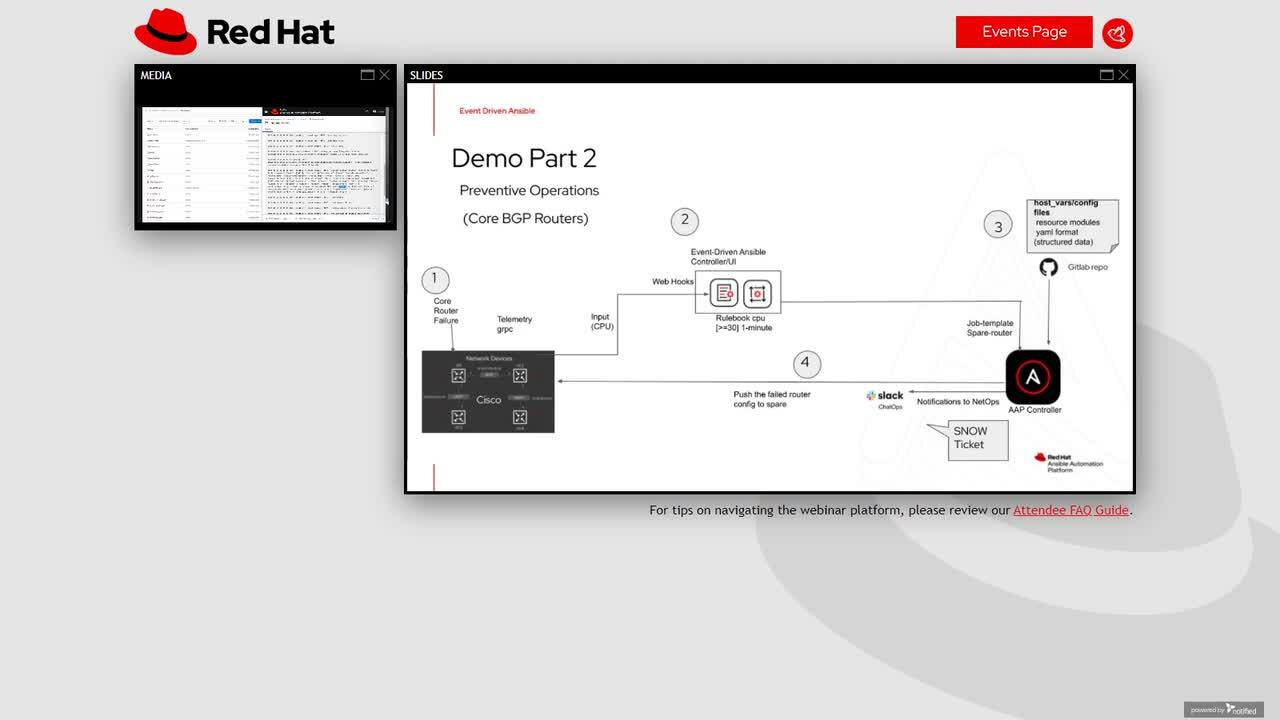
Task: Click the GitHub icon on the slide
Action: [x=1048, y=267]
